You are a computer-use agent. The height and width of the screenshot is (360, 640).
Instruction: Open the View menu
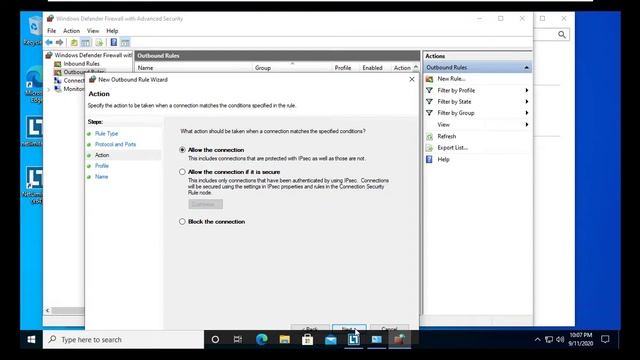click(93, 31)
